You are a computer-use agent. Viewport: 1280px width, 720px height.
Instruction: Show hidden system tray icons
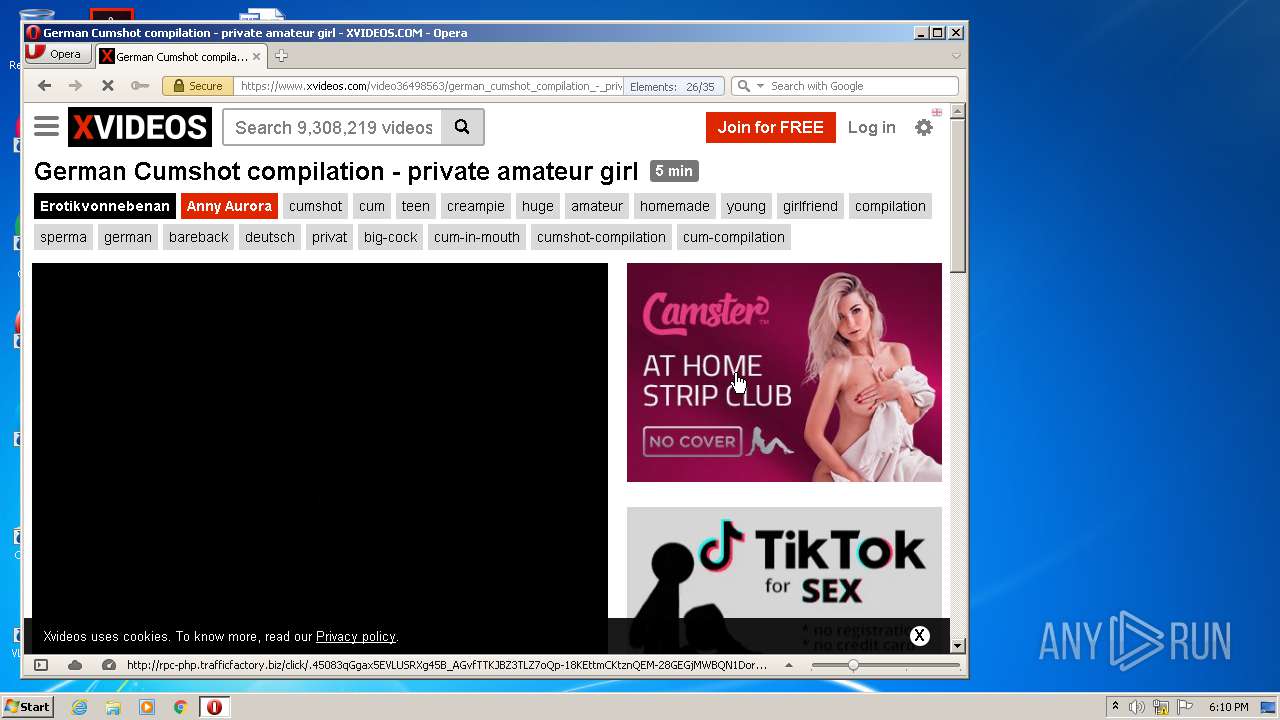pos(1115,707)
